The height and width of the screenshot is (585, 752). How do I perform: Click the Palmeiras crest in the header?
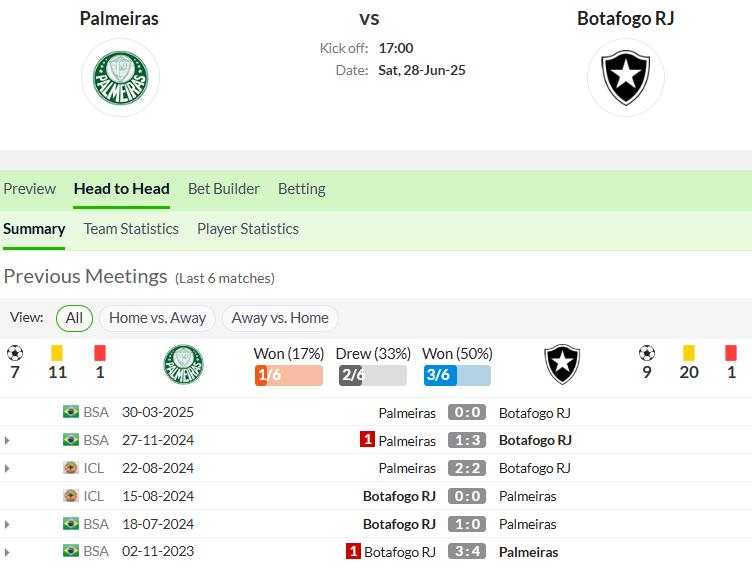tap(120, 78)
